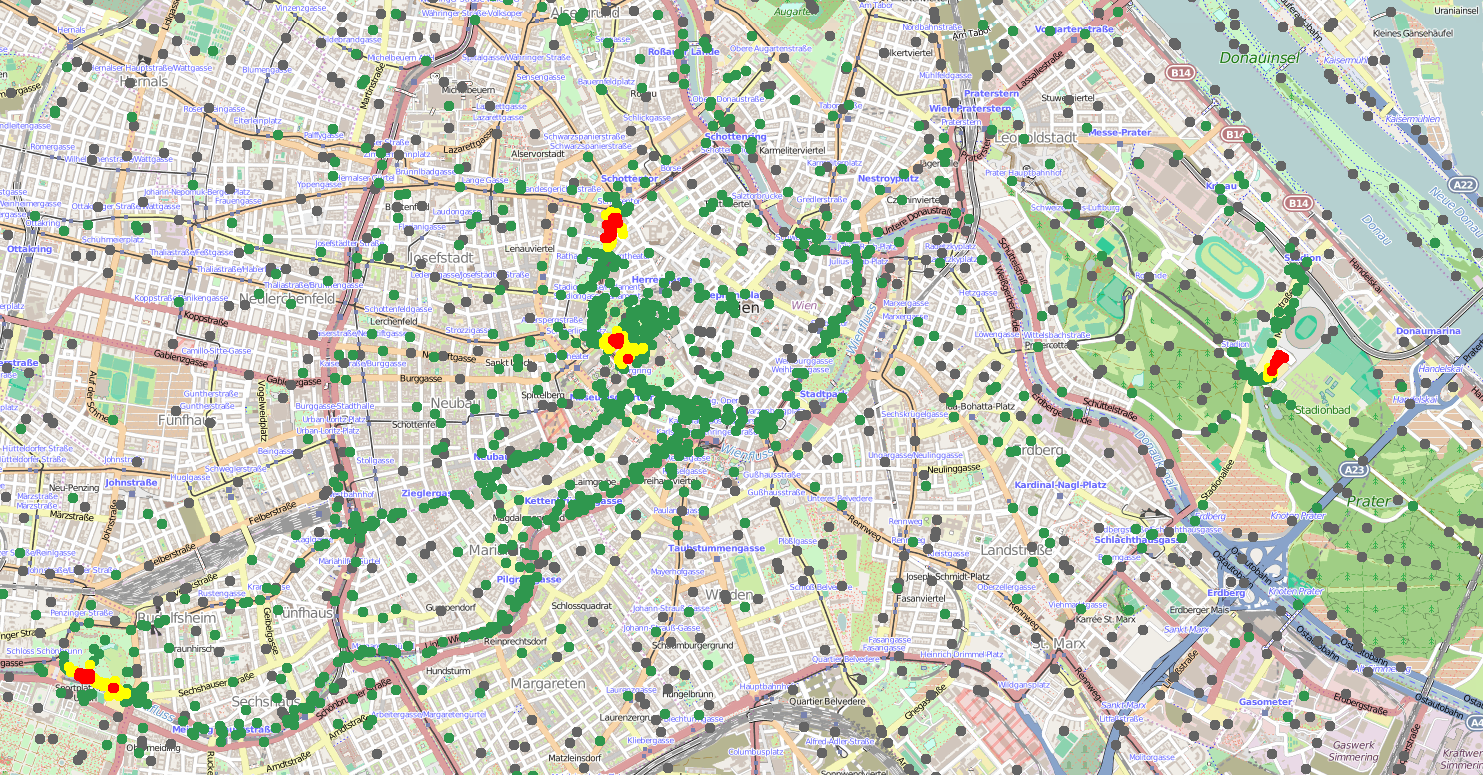
Task: Select the Taubstummengasse station label
Action: point(716,549)
